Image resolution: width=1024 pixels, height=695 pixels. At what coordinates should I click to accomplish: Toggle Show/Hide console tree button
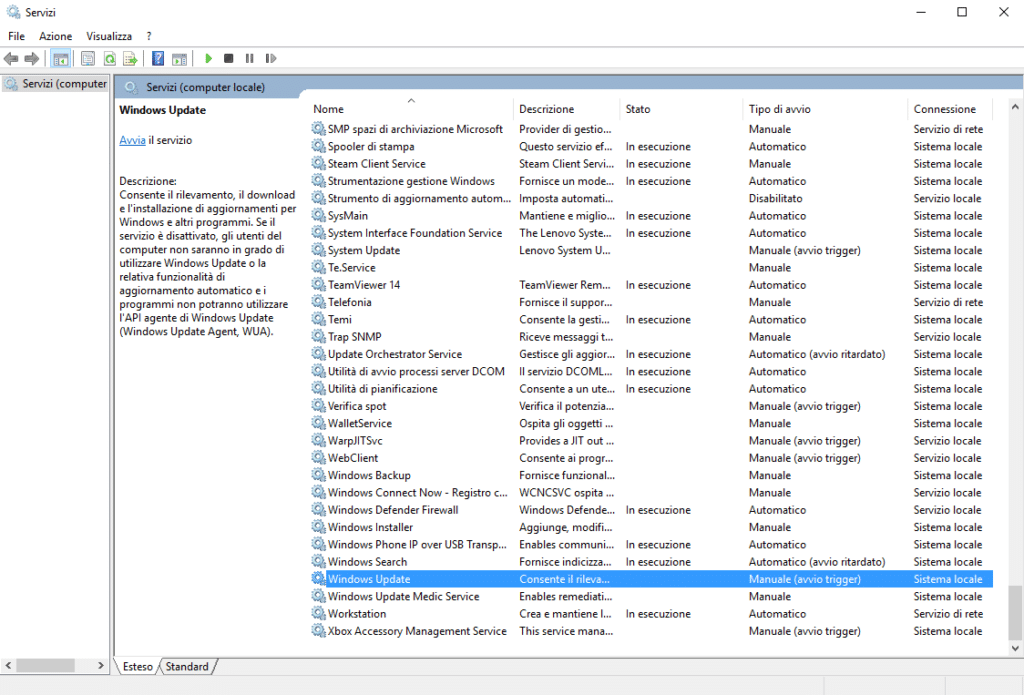(x=61, y=59)
